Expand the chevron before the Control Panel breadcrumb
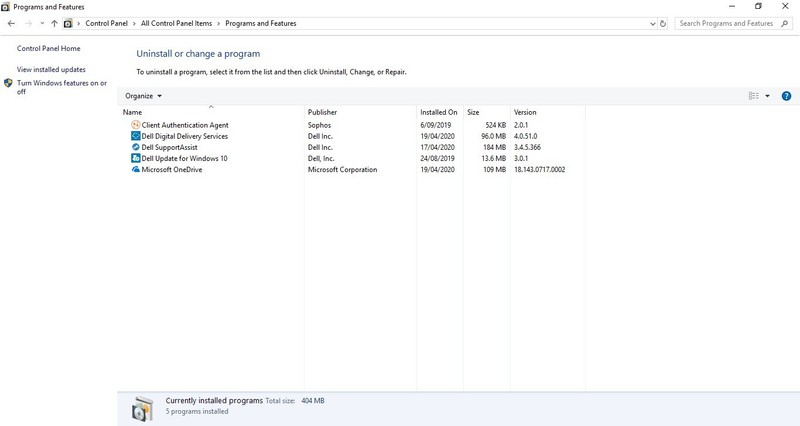 tap(79, 23)
